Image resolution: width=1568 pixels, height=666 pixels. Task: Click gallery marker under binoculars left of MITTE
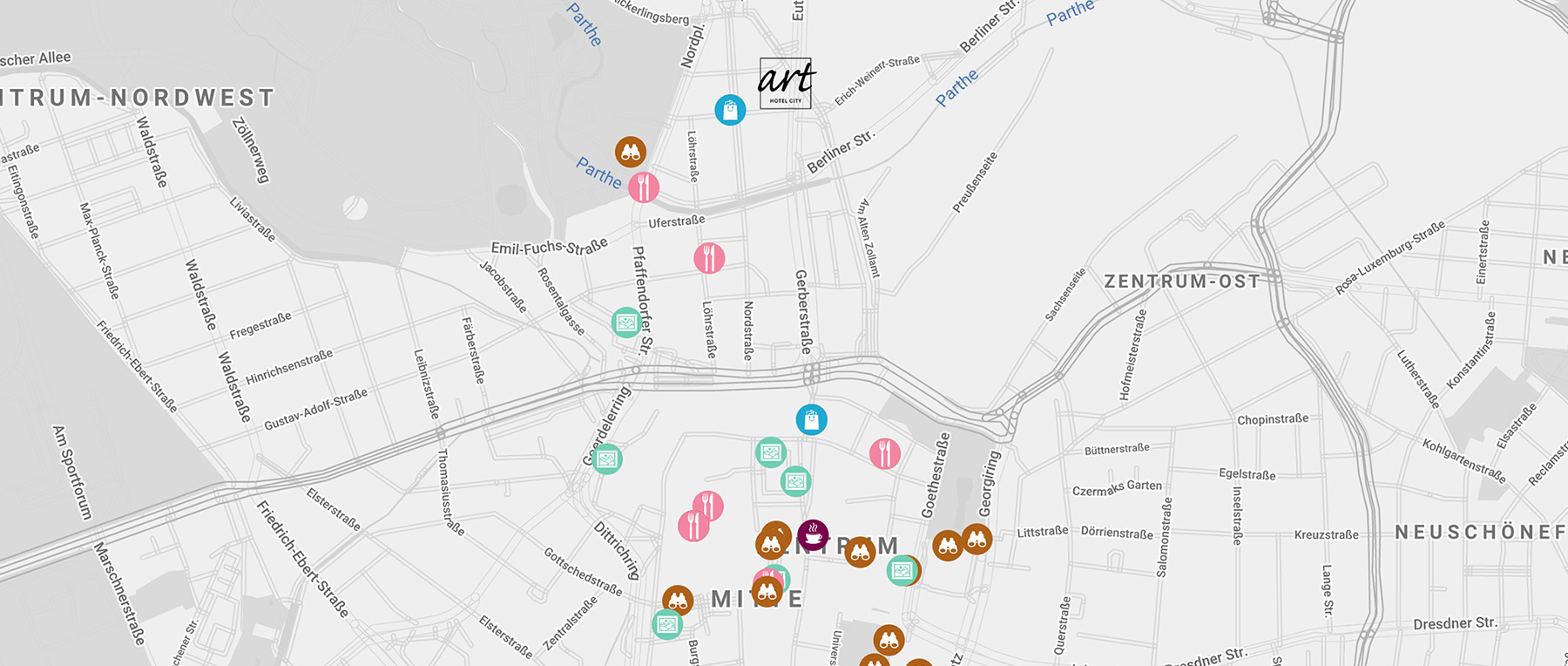[x=667, y=624]
